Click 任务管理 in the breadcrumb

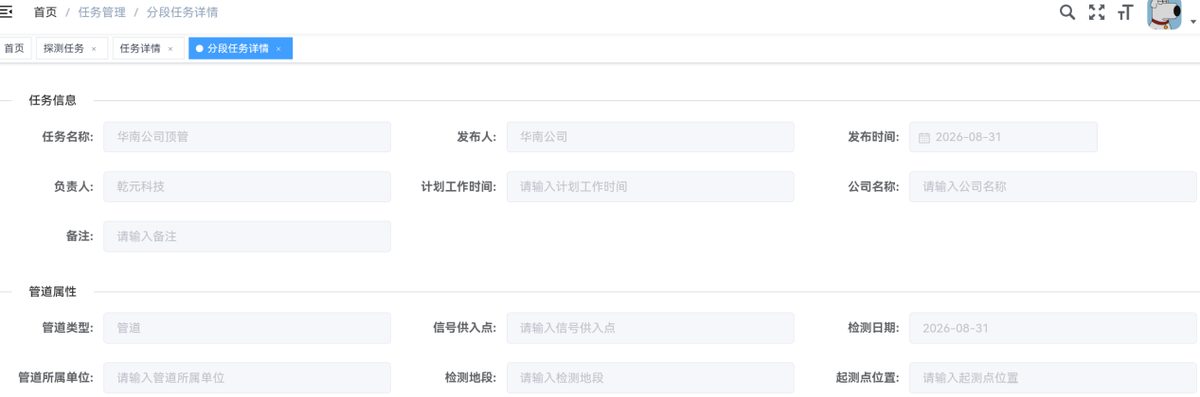102,13
